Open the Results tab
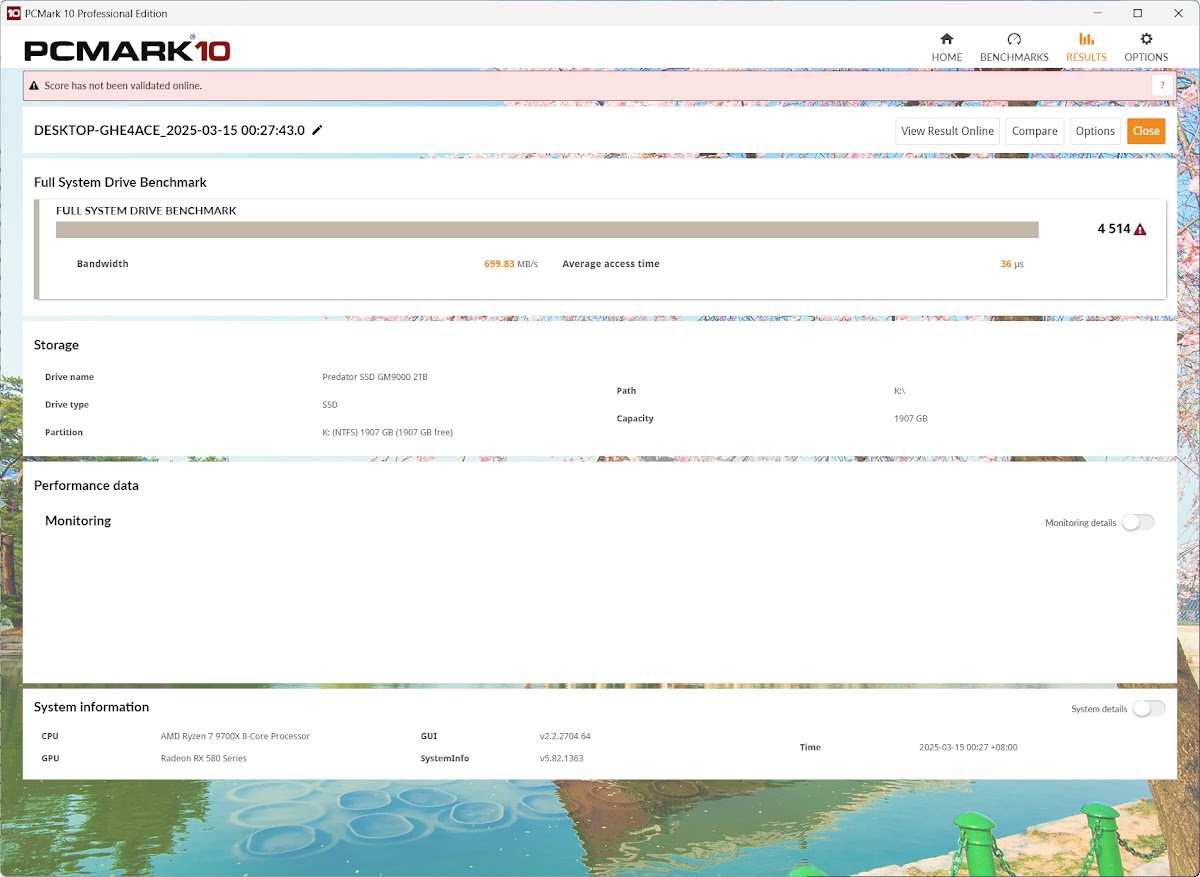 point(1086,47)
